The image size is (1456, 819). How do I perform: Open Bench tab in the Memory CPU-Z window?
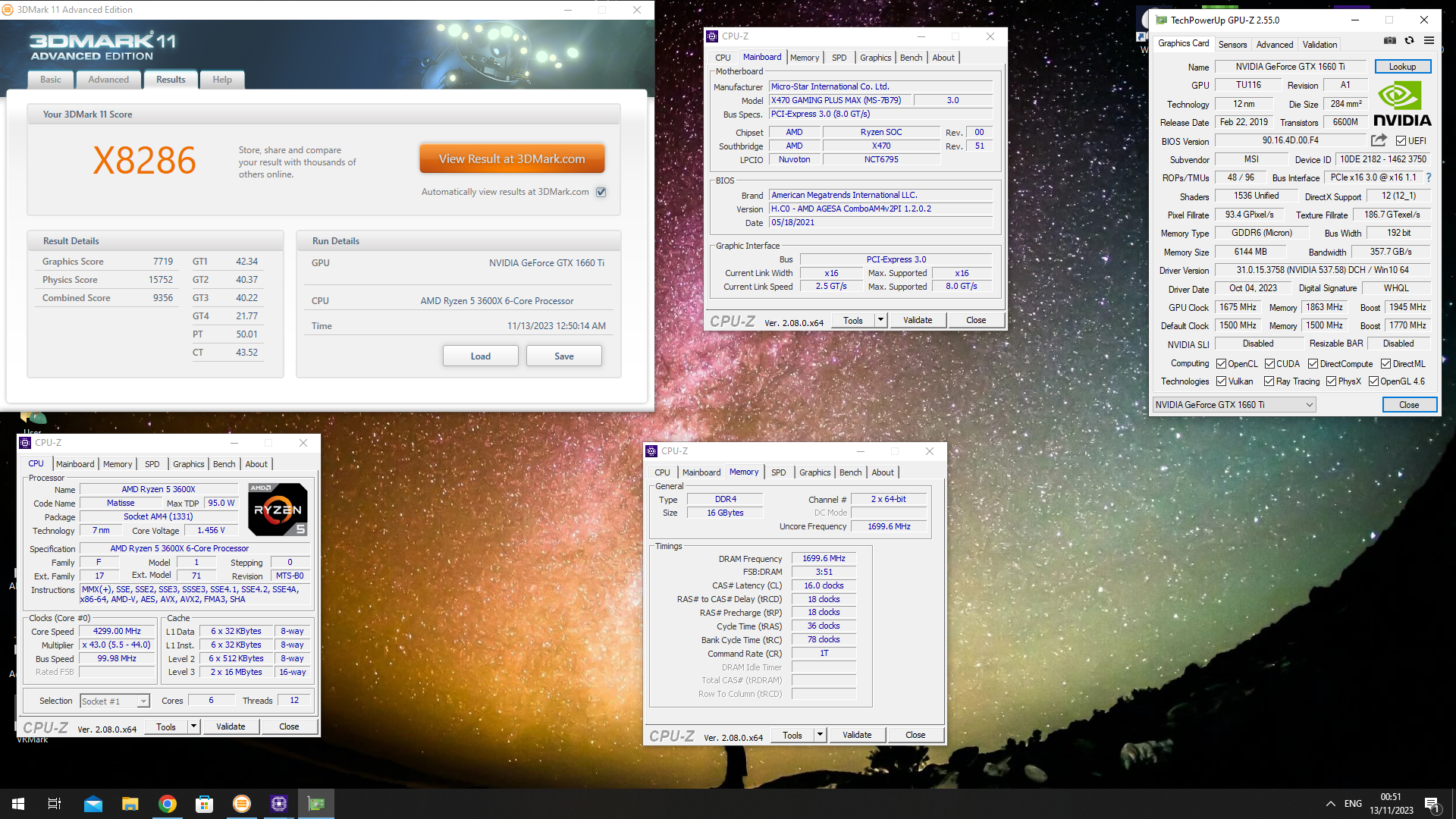pyautogui.click(x=850, y=472)
